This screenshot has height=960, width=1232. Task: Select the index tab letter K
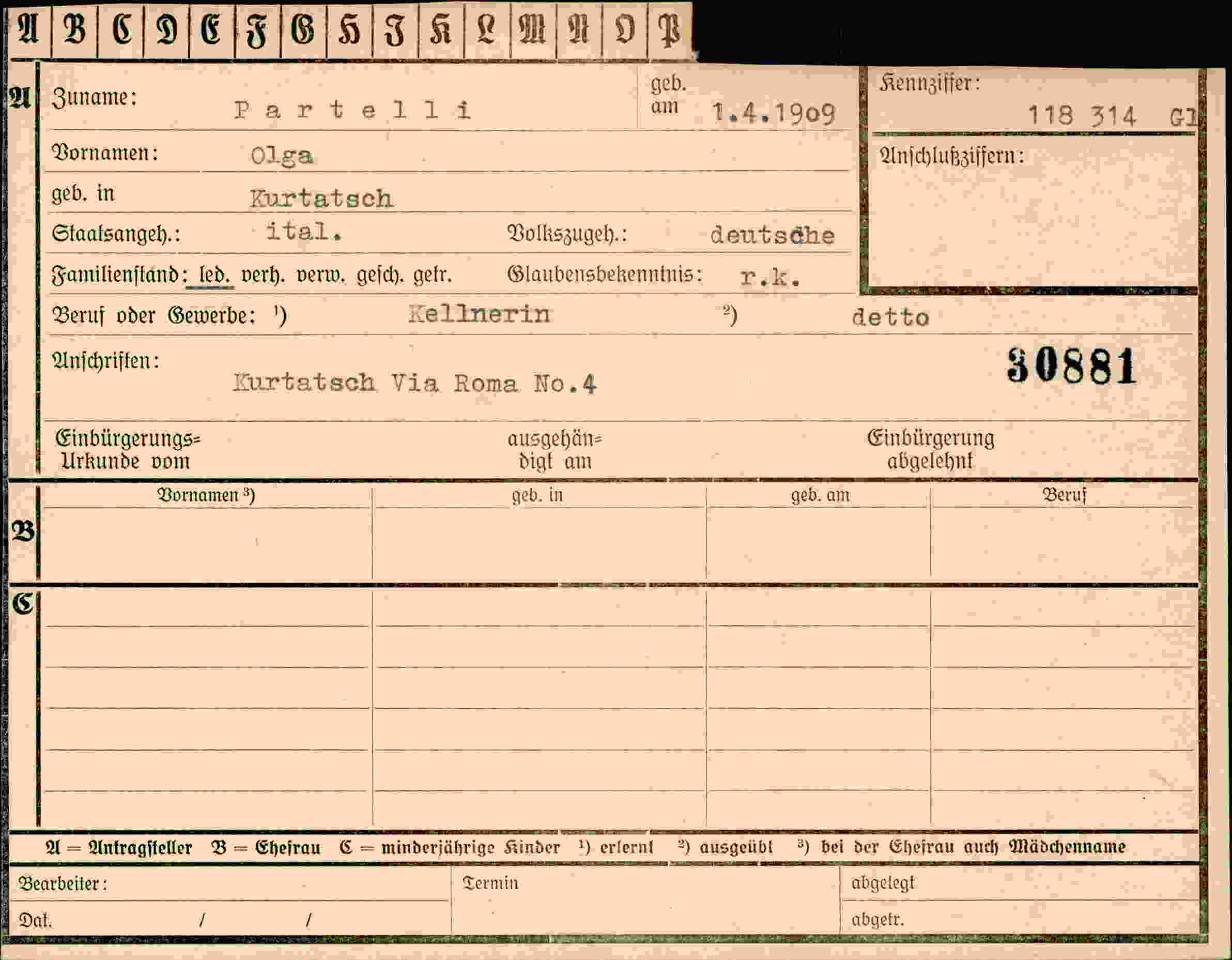(x=441, y=29)
